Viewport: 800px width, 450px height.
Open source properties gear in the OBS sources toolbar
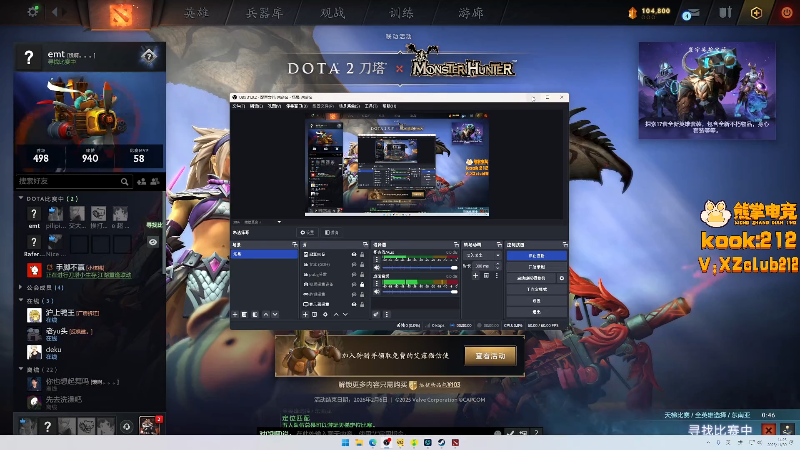pyautogui.click(x=325, y=314)
